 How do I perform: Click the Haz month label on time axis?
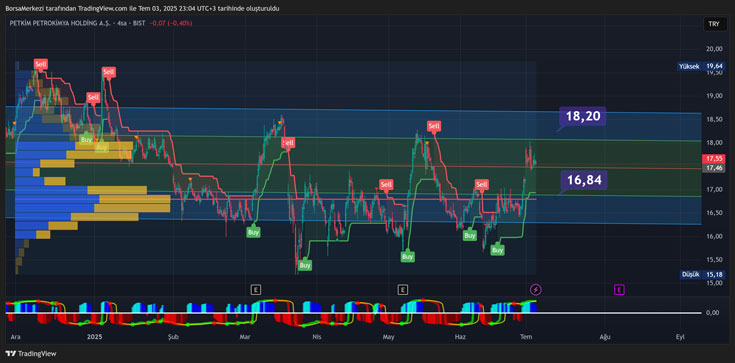[460, 337]
